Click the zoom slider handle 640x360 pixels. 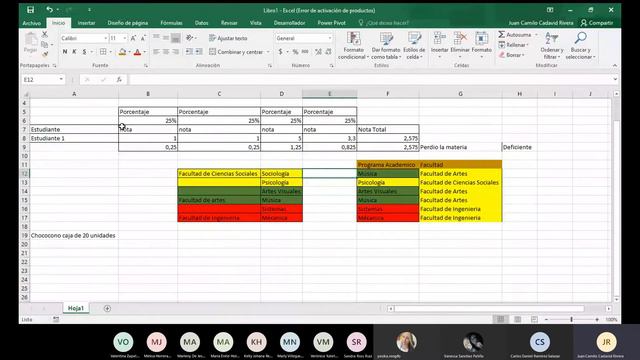point(571,319)
